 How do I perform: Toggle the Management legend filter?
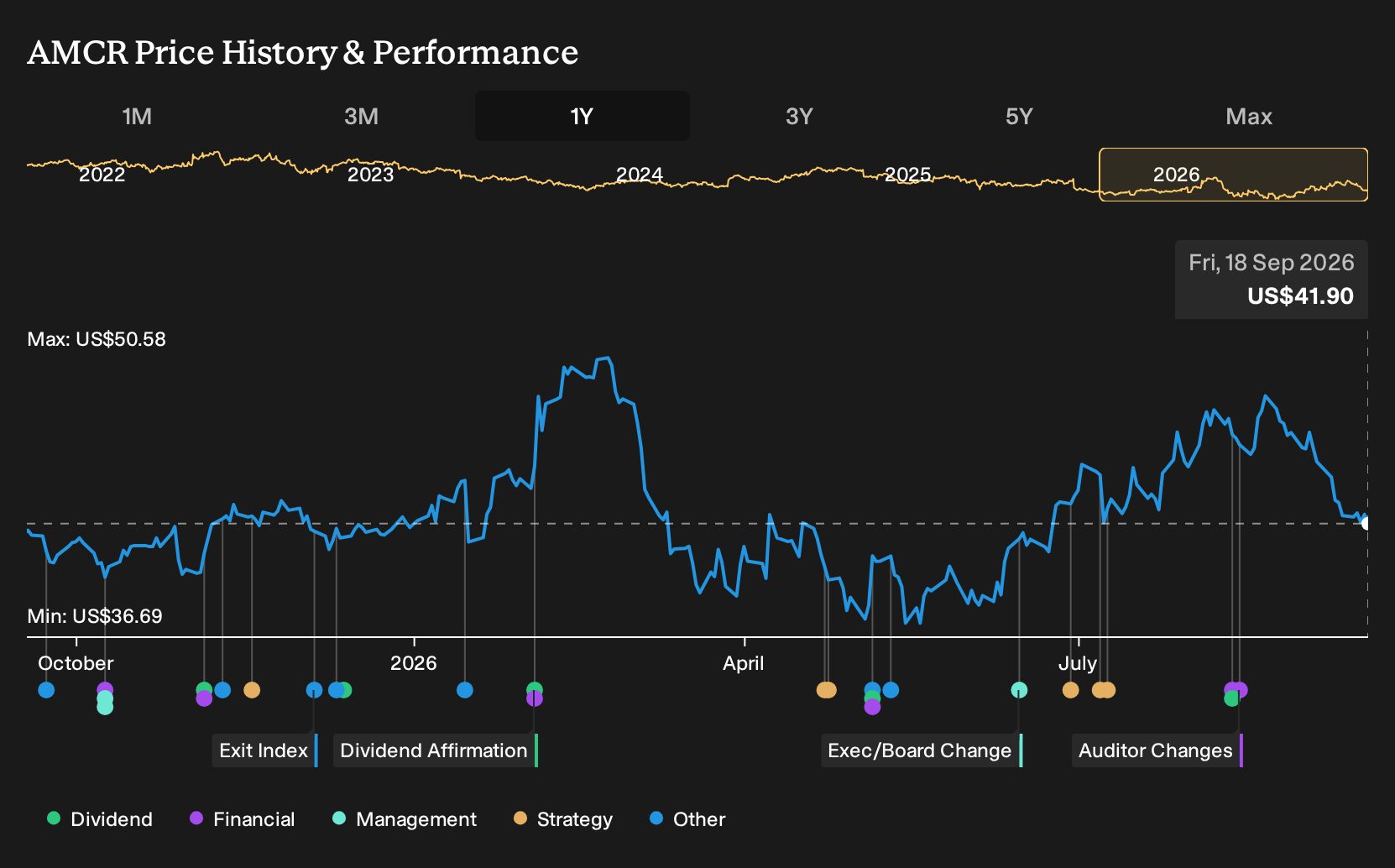tap(405, 819)
